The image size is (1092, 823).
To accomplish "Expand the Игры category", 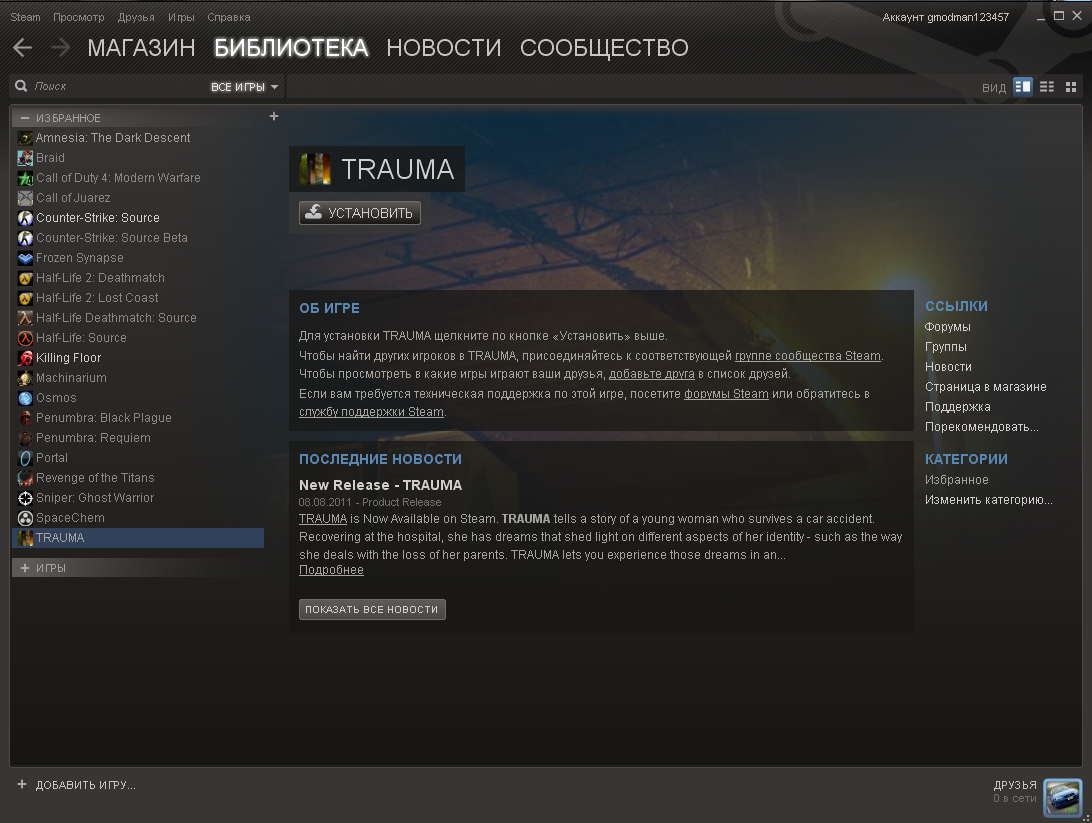I will 25,568.
